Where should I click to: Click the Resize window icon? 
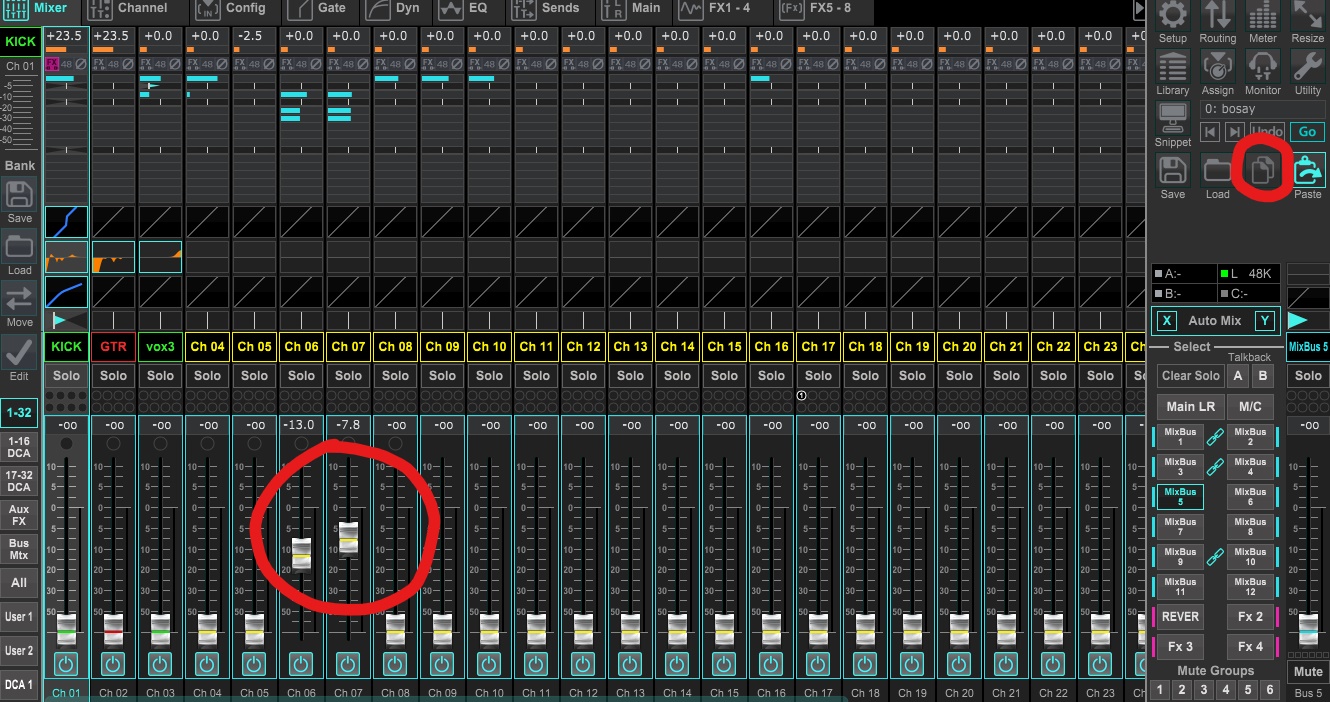coord(1308,16)
